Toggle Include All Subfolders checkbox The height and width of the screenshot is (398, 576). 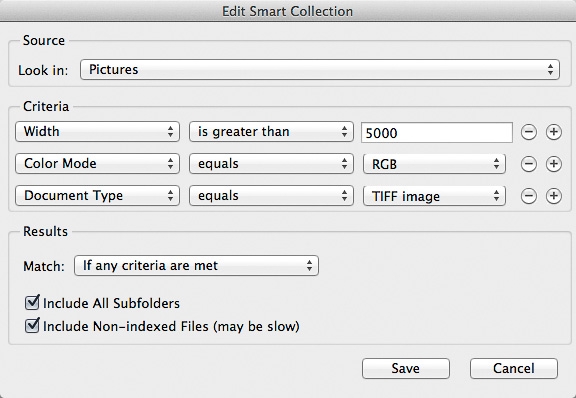click(32, 302)
